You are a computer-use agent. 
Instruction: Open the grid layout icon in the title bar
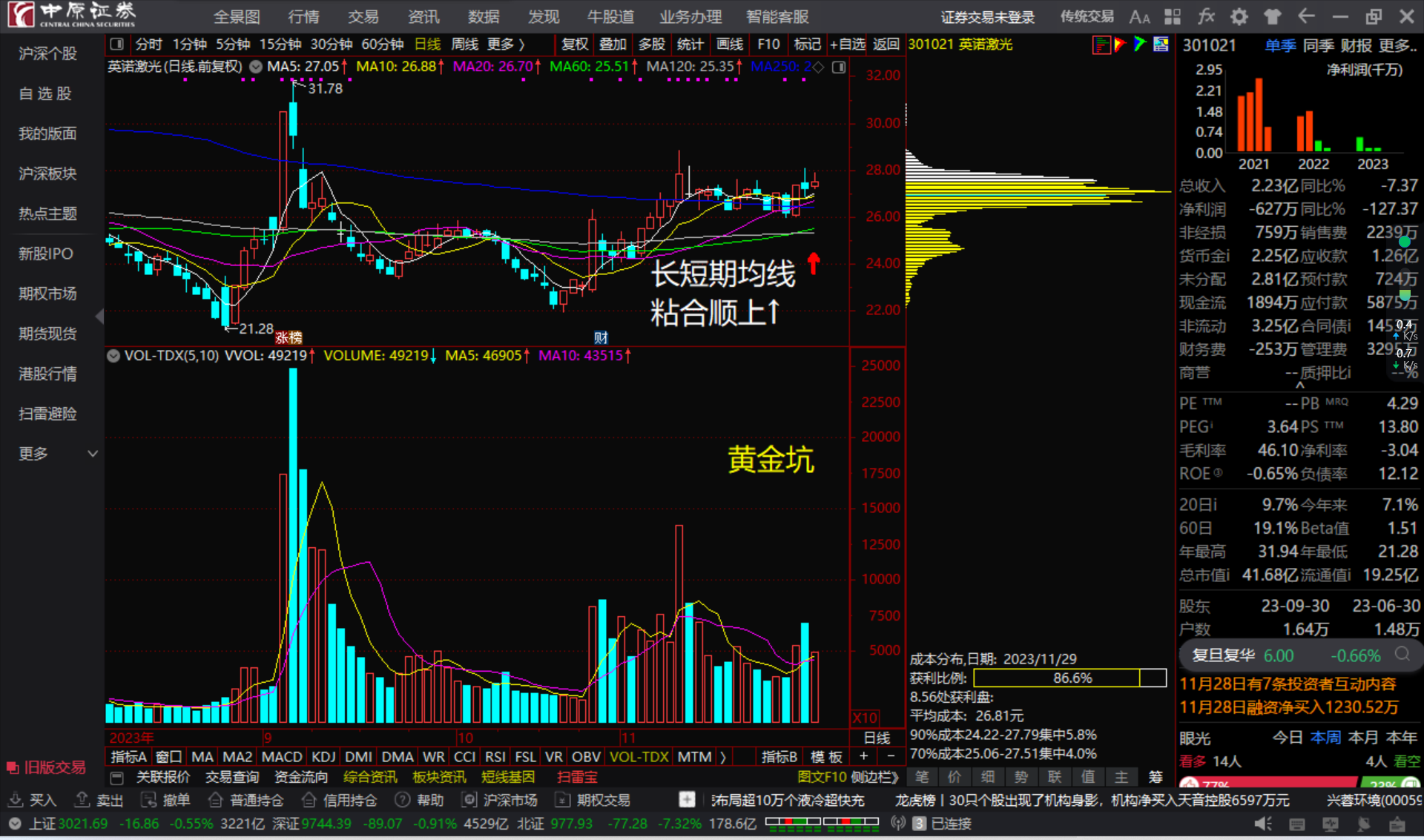(1173, 16)
